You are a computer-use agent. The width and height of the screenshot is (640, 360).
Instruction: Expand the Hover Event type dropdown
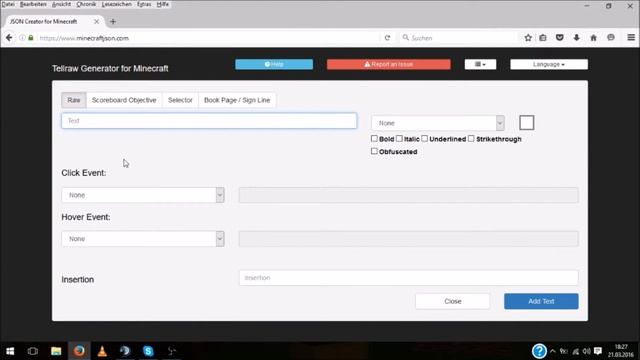pyautogui.click(x=143, y=239)
